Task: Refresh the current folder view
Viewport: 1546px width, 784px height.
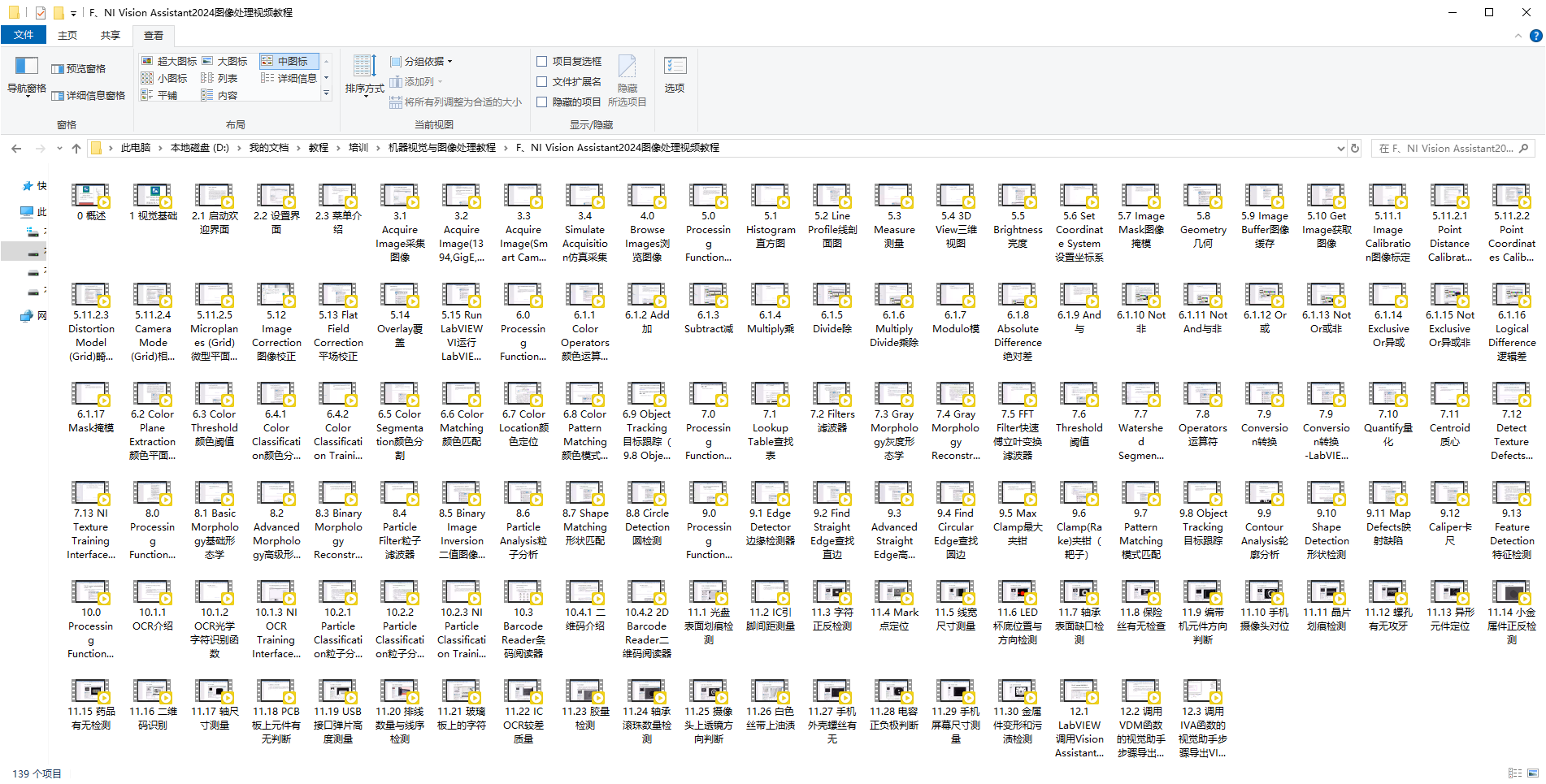Action: (1355, 148)
